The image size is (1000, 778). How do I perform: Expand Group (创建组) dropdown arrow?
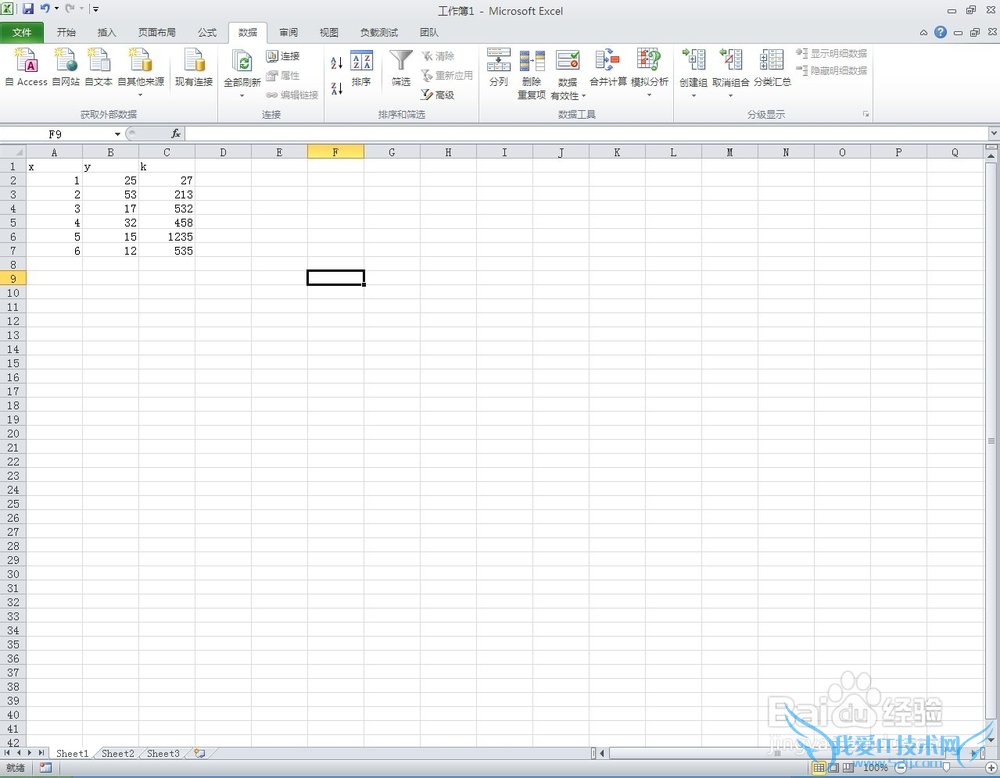point(693,96)
